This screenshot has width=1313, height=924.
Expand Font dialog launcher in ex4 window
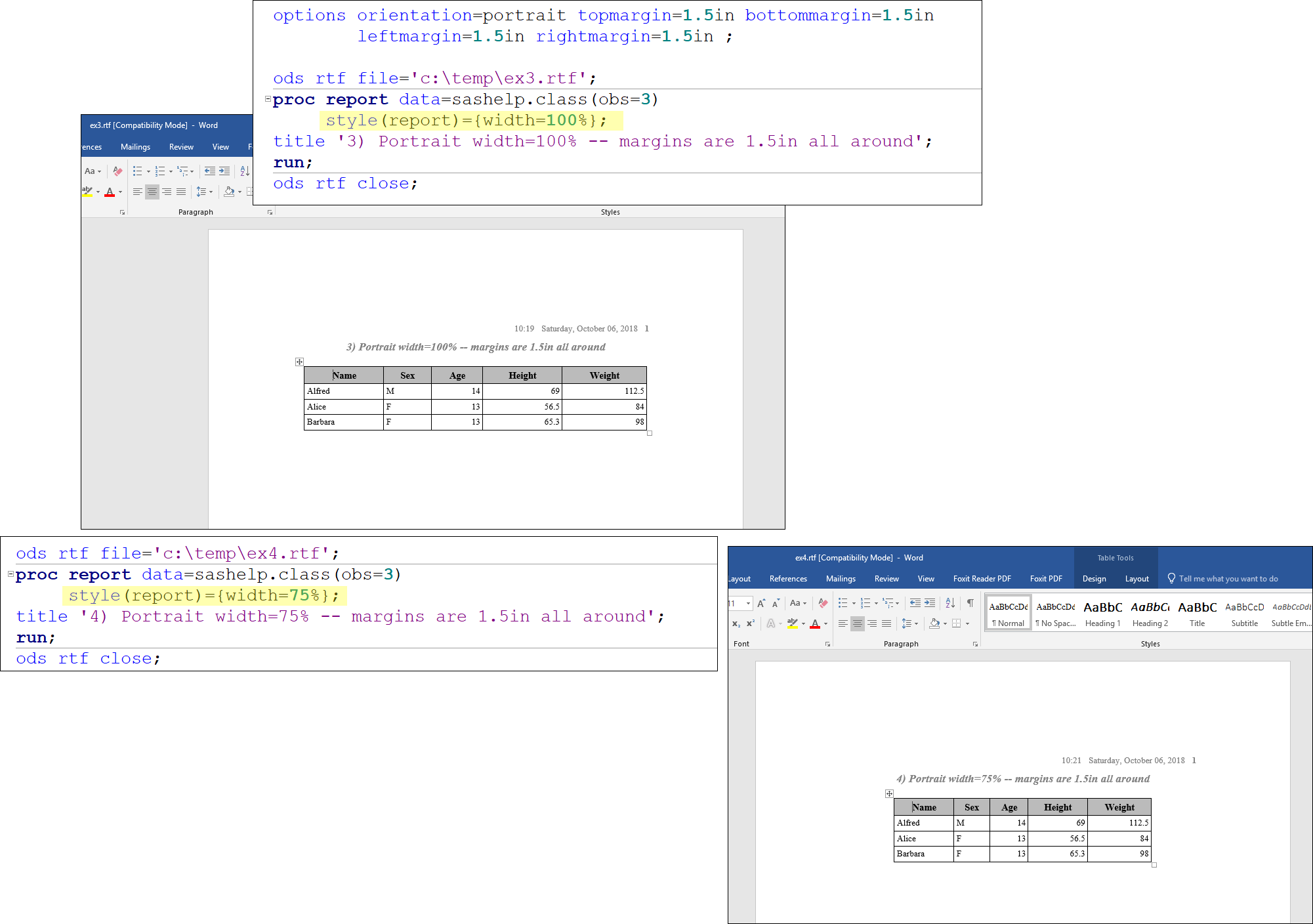(x=827, y=644)
